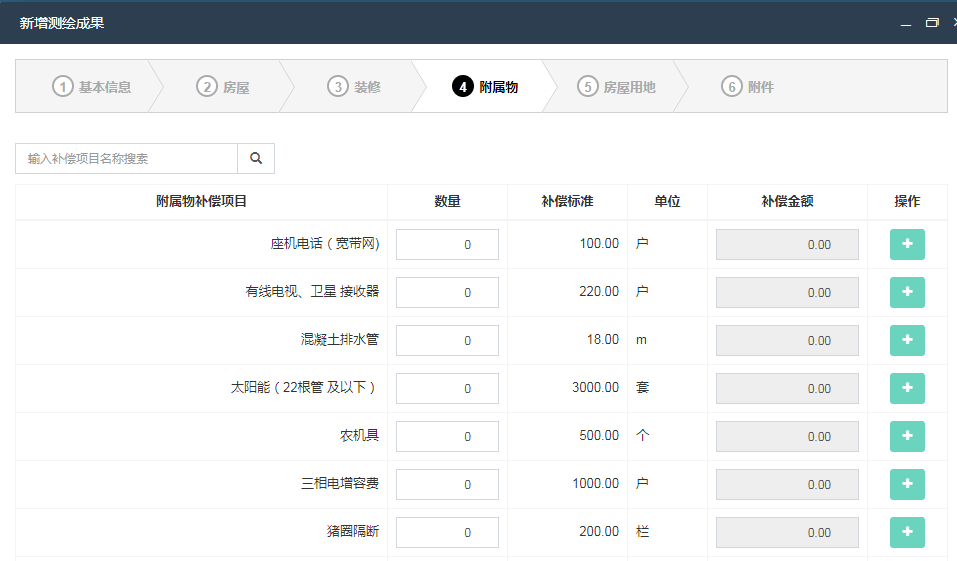Click the 500.00 compensation standard value
The height and width of the screenshot is (561, 957).
click(x=599, y=435)
